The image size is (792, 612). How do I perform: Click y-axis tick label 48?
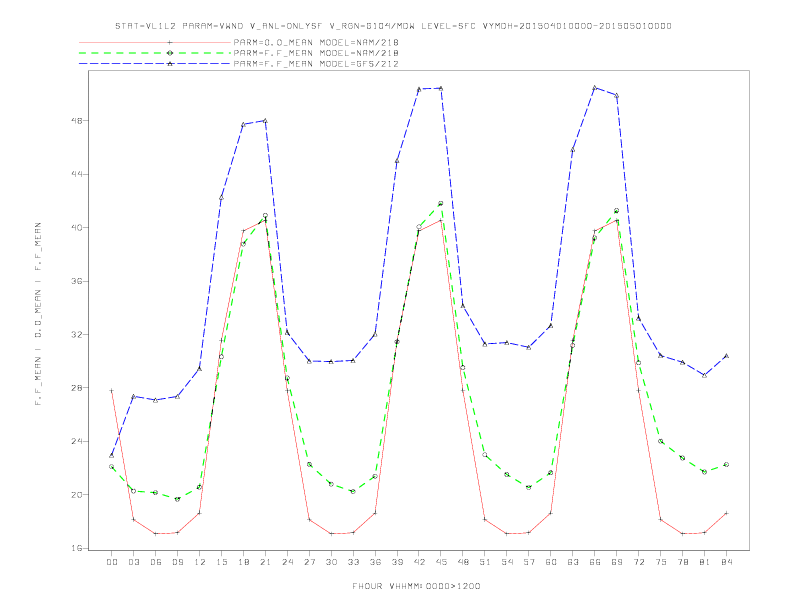pos(79,121)
